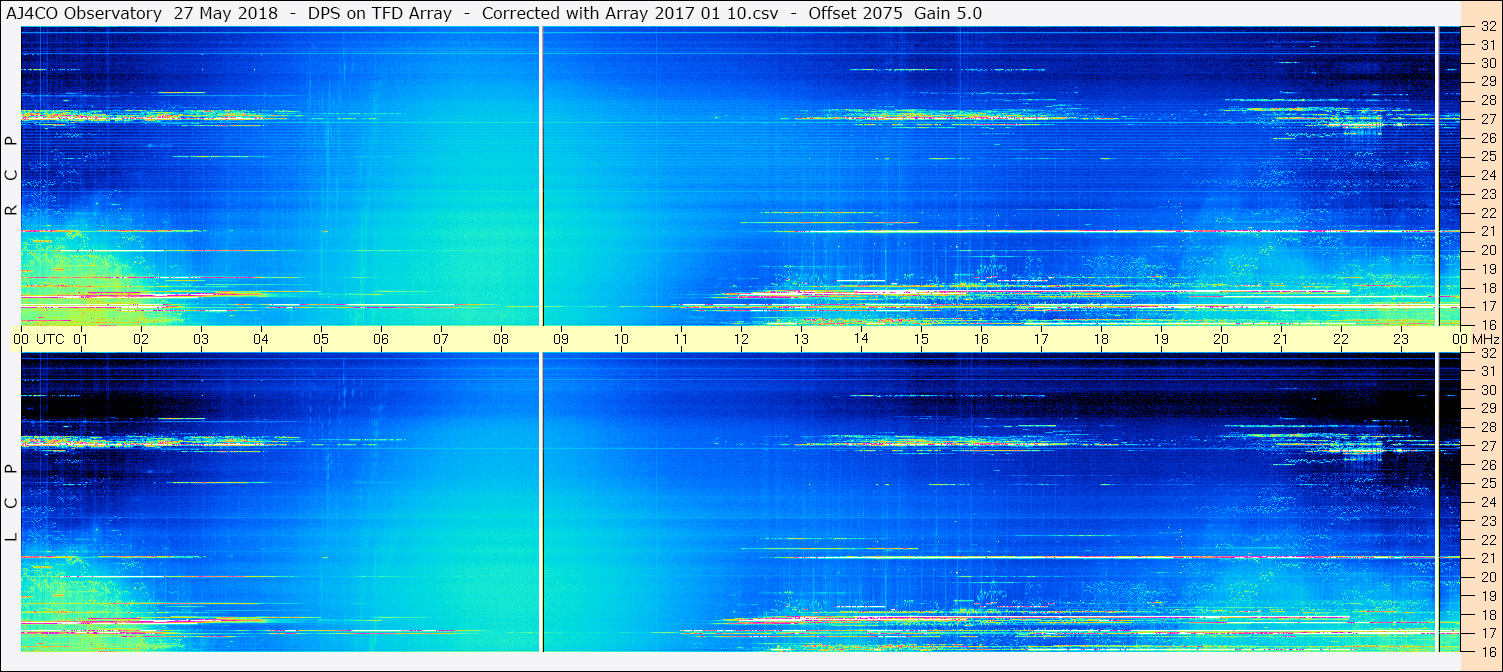Click the 22 MHz tick on LCP scale
This screenshot has height=672, width=1503.
tap(1487, 539)
